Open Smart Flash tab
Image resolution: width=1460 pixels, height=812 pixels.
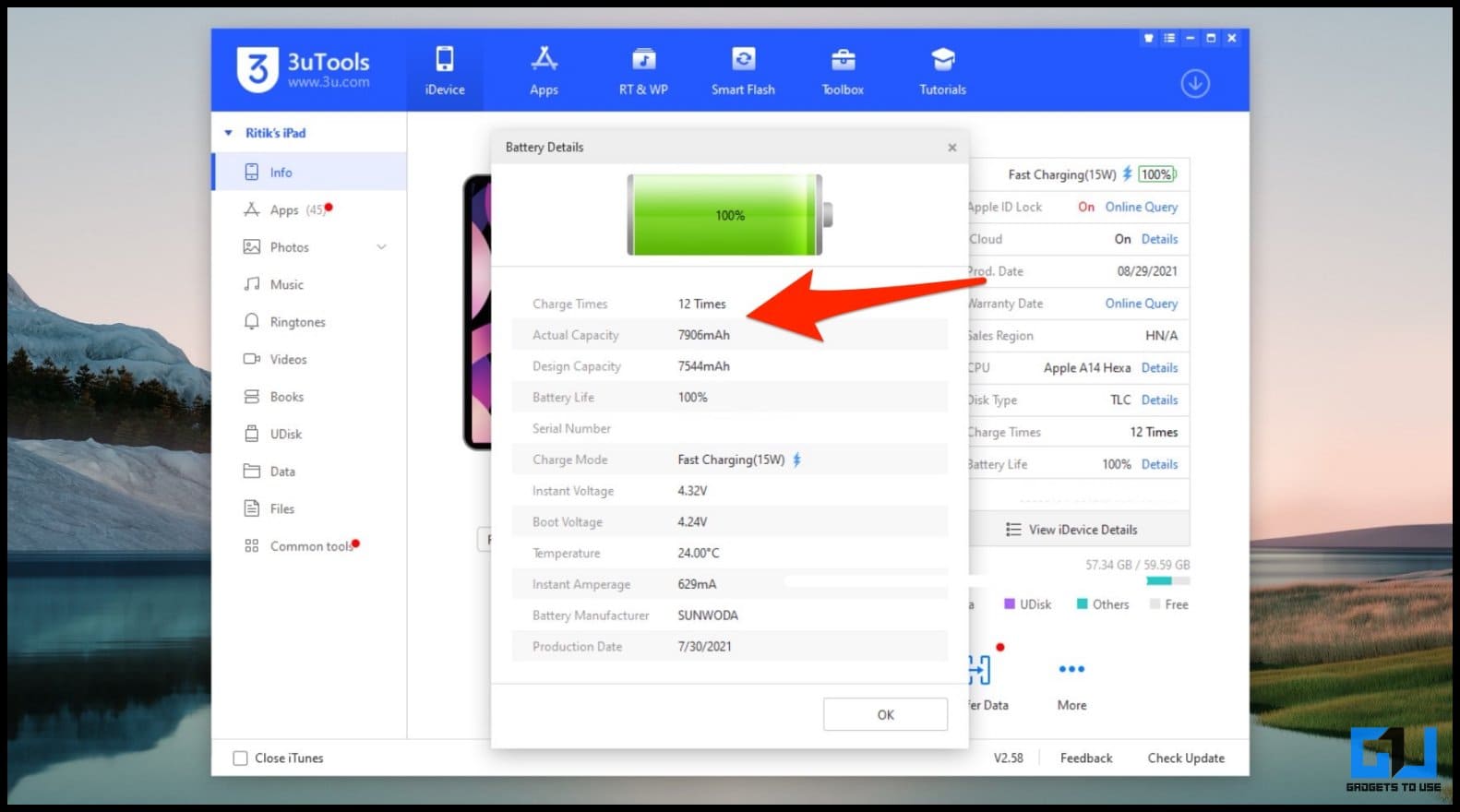pyautogui.click(x=743, y=71)
